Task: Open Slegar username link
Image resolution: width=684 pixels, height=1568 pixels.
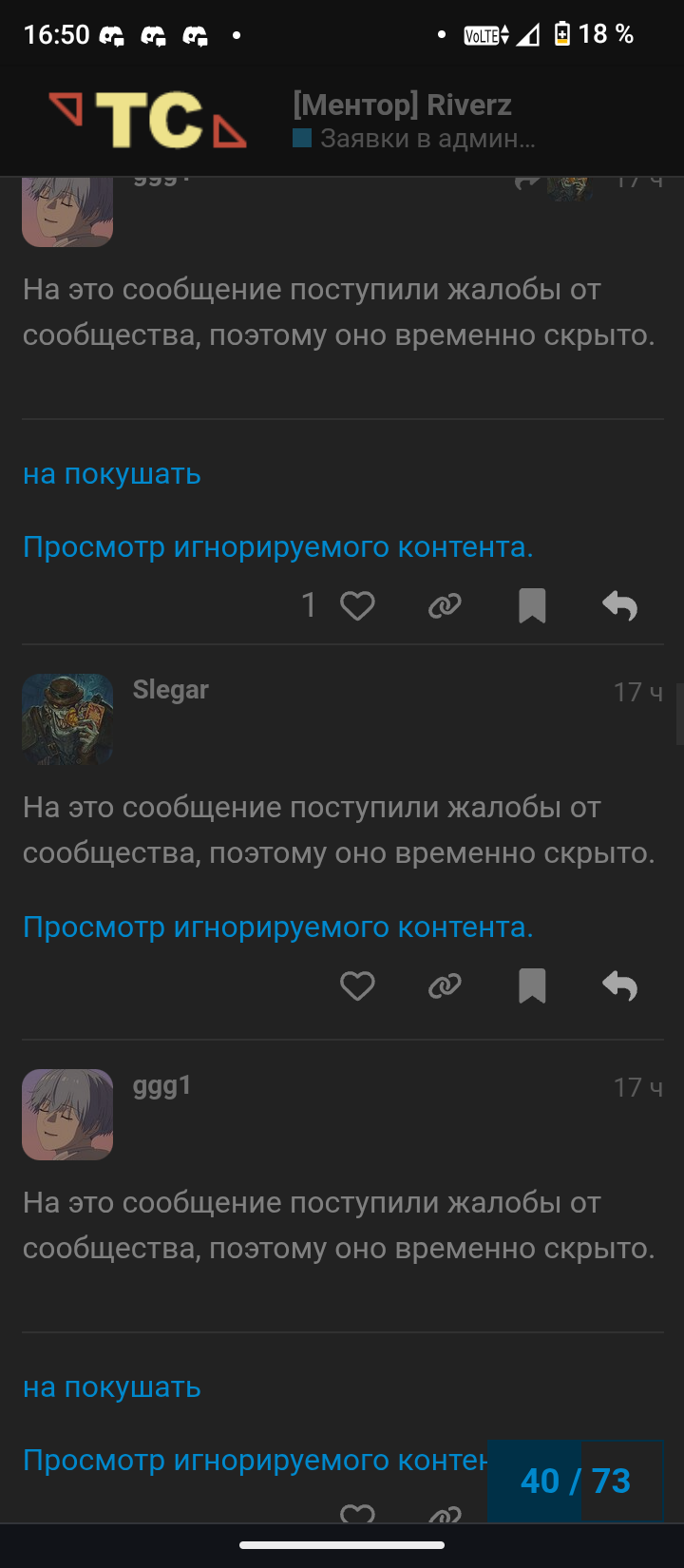Action: [171, 690]
